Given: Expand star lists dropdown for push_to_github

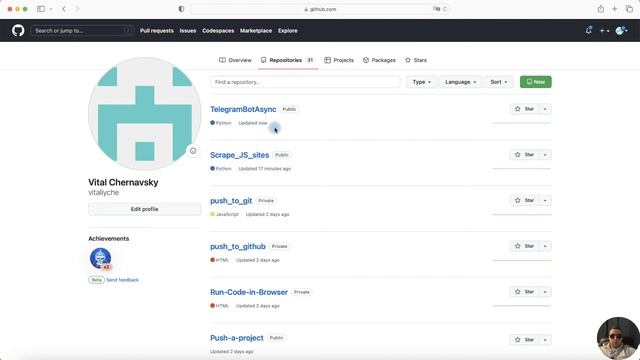Looking at the screenshot, I should pos(545,246).
